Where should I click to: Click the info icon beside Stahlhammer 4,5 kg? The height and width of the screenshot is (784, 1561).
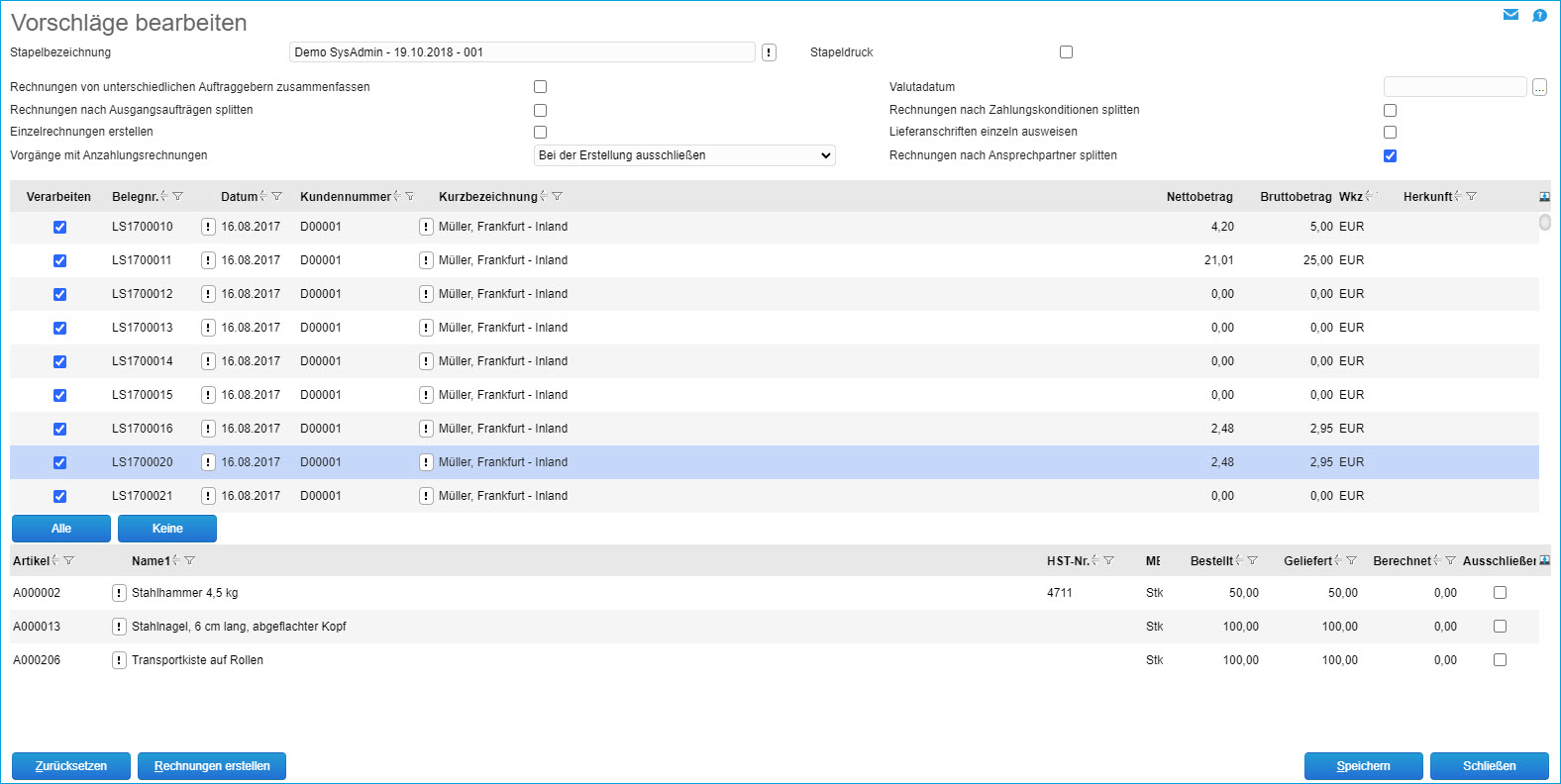119,593
